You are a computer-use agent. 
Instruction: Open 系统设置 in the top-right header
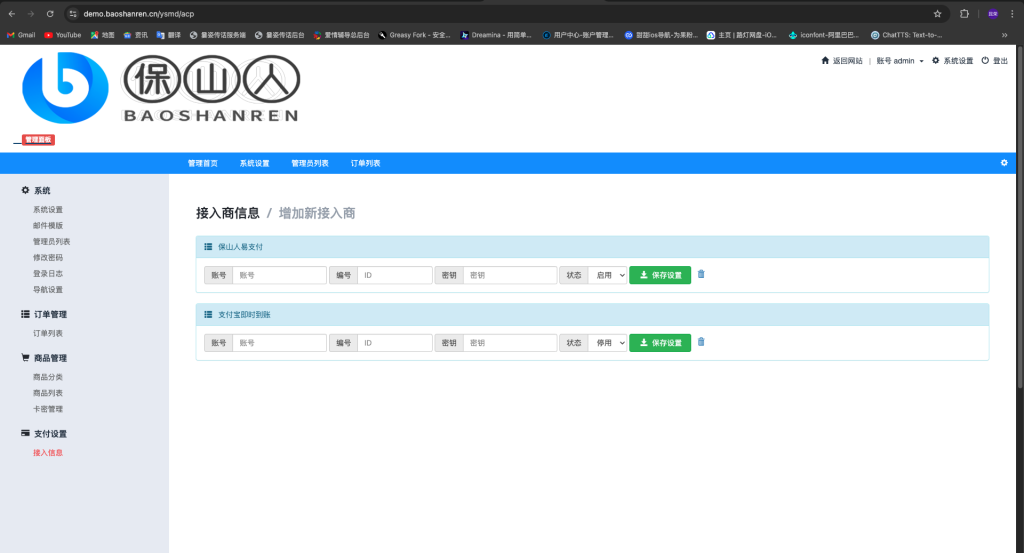coord(952,61)
